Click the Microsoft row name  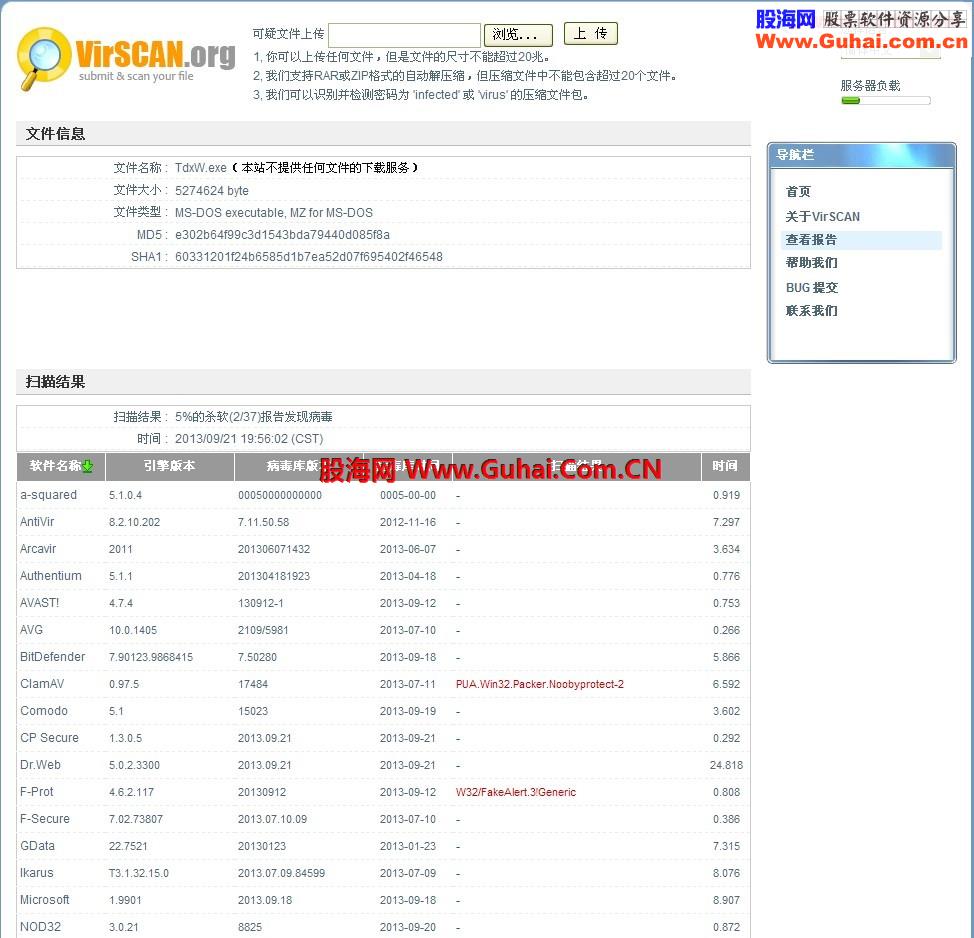45,900
